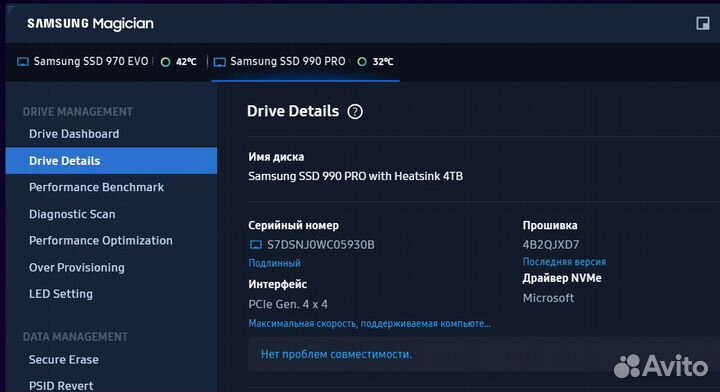Click the Драйвер NVMe label
The height and width of the screenshot is (392, 720).
point(562,278)
